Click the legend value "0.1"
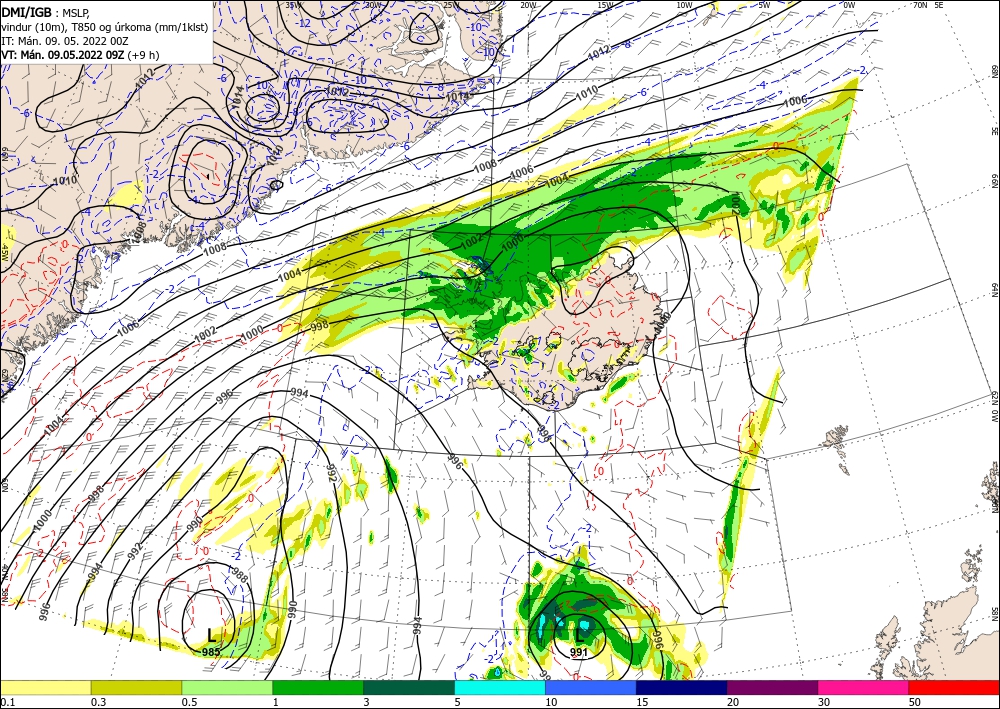 coord(6,702)
